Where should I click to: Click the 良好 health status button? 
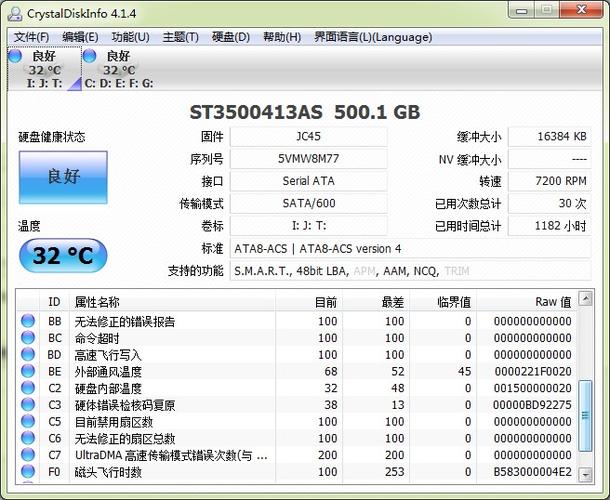point(63,177)
